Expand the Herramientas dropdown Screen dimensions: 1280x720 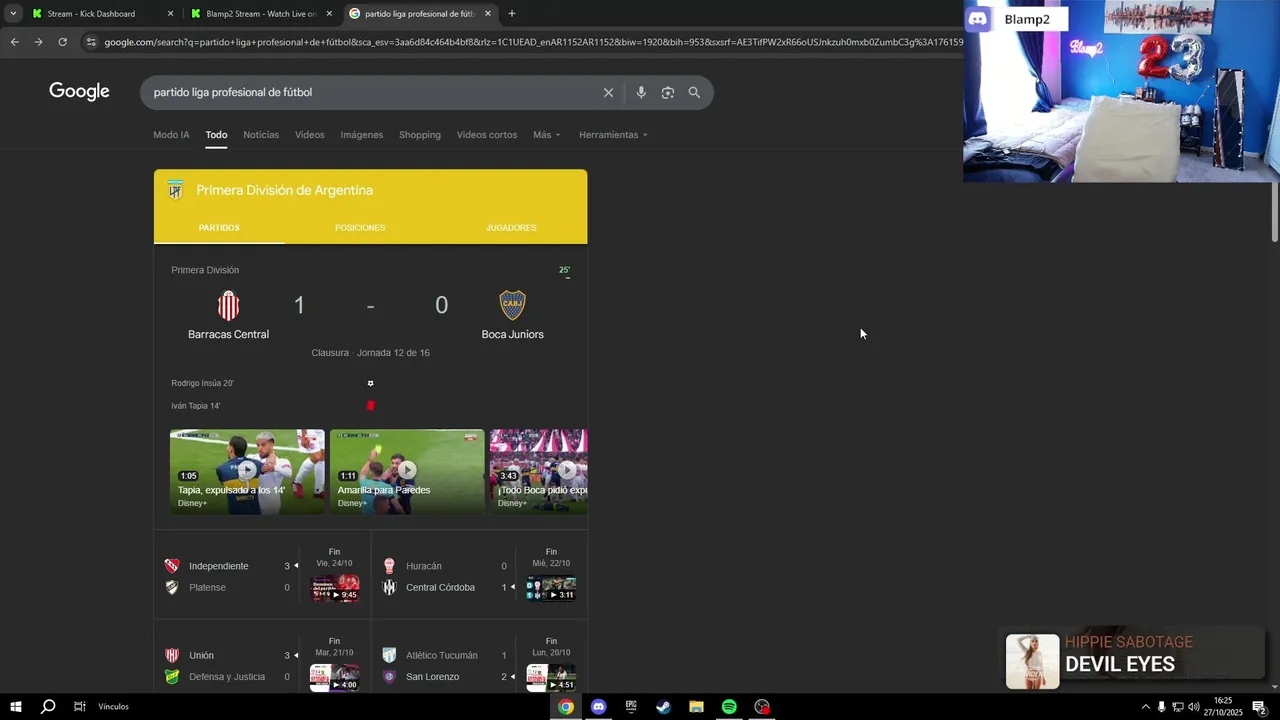coord(613,135)
